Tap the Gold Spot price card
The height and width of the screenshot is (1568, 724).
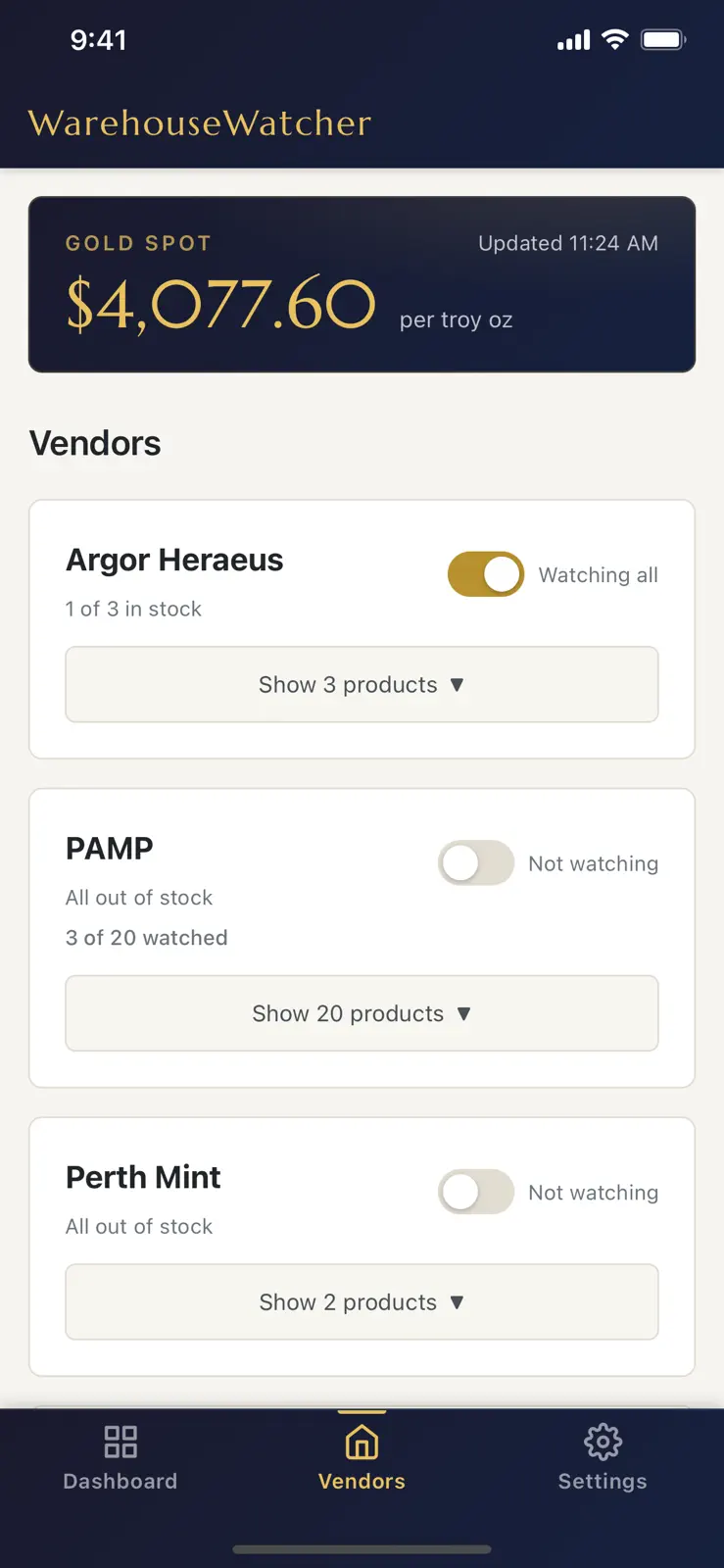coord(362,284)
